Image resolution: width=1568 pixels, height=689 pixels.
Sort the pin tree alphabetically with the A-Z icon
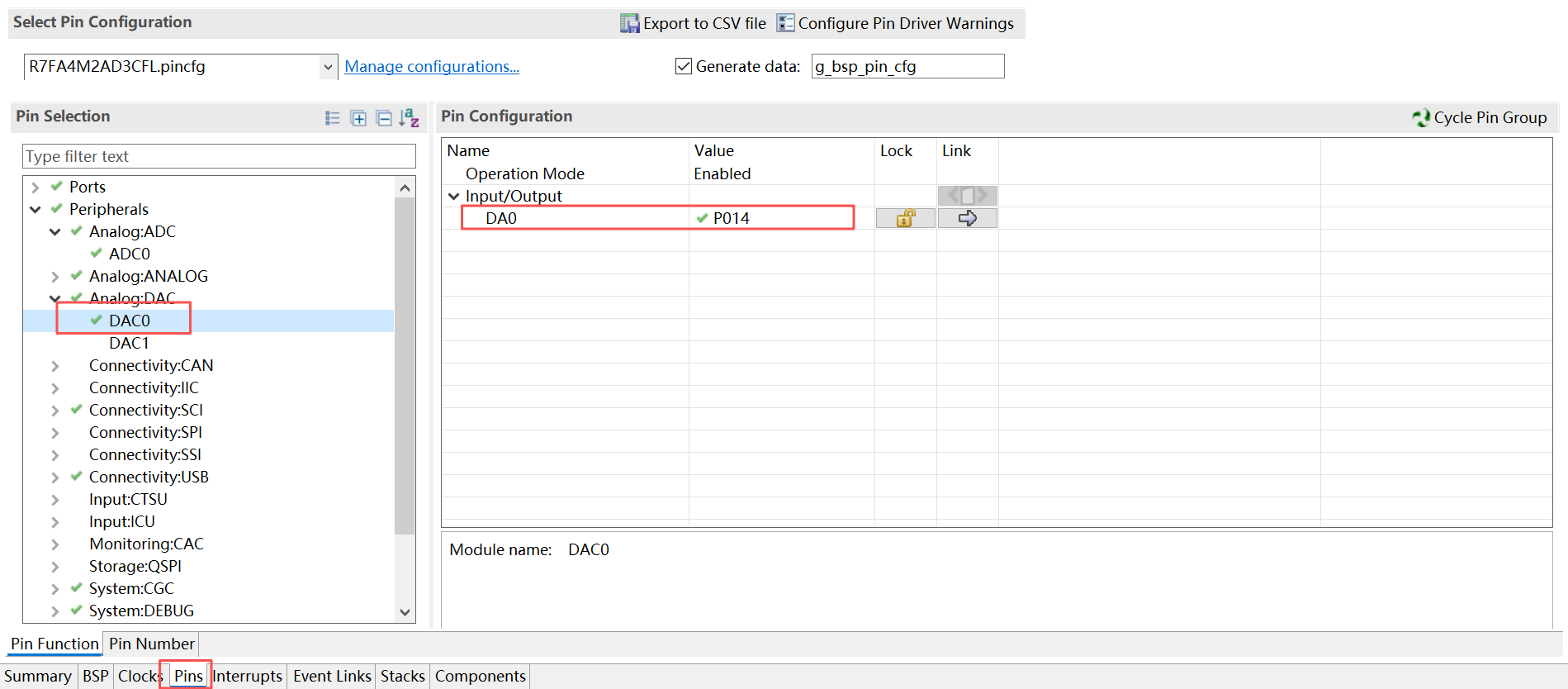409,118
